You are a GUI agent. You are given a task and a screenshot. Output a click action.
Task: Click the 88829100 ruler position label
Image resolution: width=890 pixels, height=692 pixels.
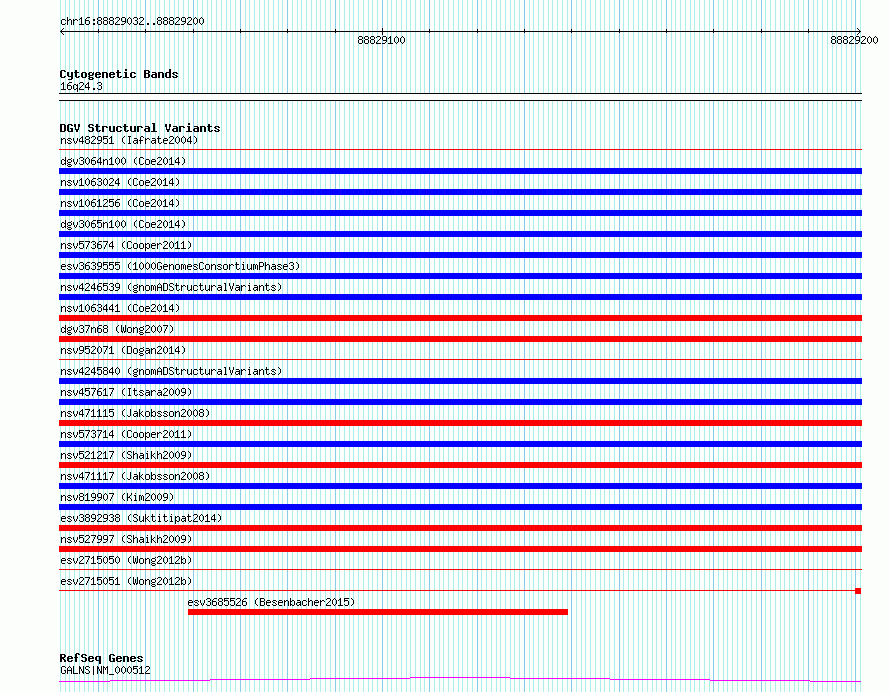click(381, 40)
